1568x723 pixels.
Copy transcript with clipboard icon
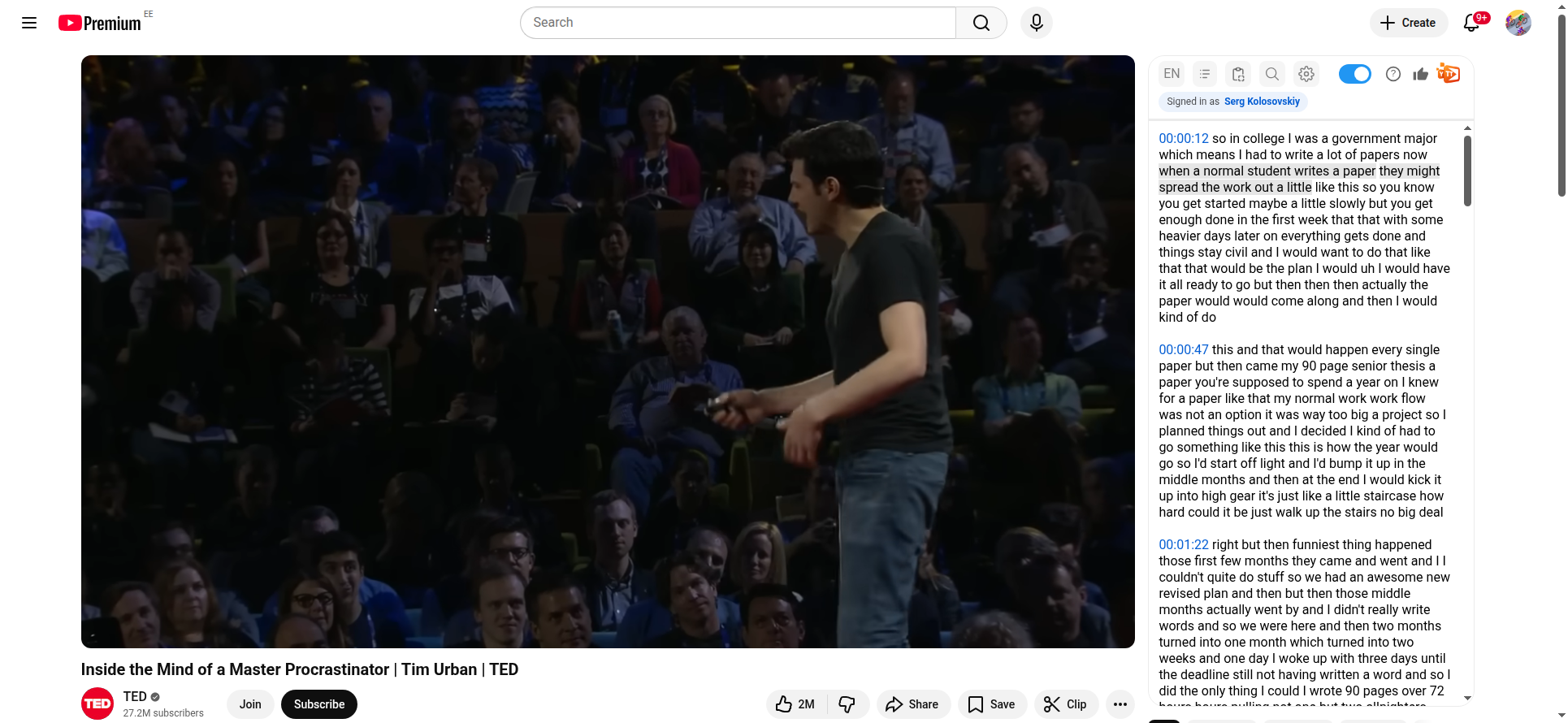[x=1238, y=74]
